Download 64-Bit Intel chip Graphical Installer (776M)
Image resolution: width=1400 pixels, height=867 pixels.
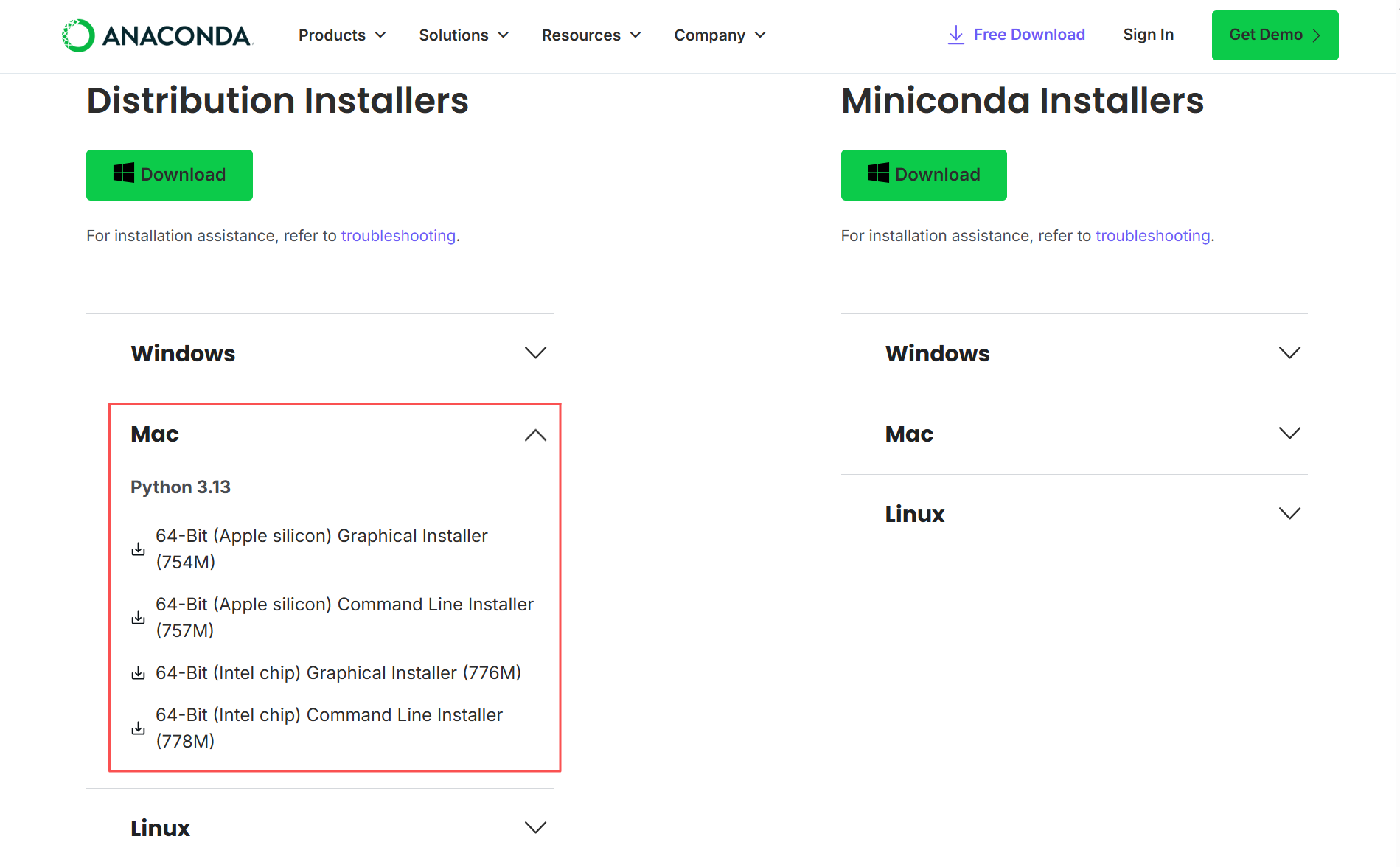pyautogui.click(x=338, y=673)
